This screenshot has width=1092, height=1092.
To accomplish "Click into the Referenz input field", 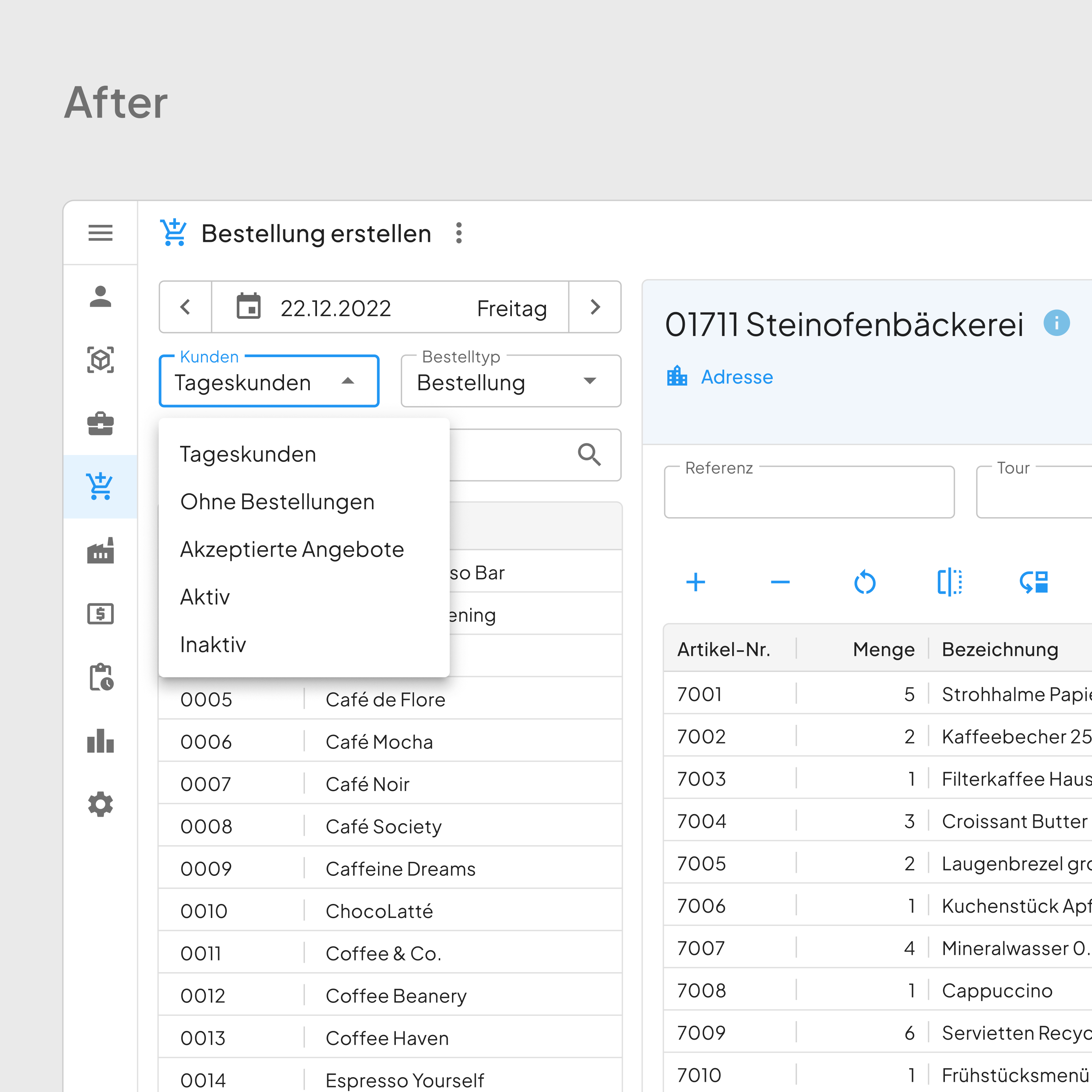I will pyautogui.click(x=809, y=492).
